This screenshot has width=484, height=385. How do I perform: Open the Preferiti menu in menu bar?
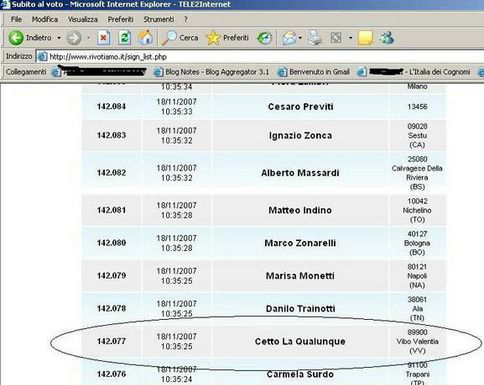click(120, 20)
